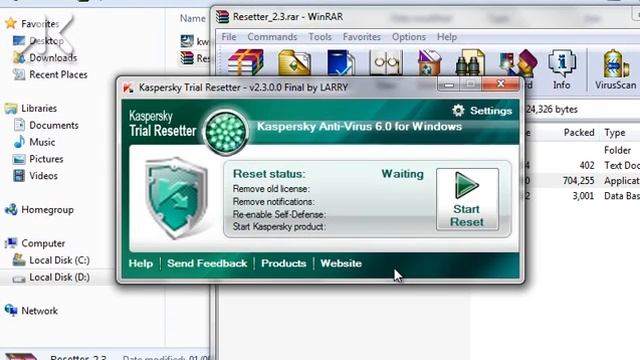Open Downloads in Explorer sidebar
The height and width of the screenshot is (360, 640).
pyautogui.click(x=53, y=58)
